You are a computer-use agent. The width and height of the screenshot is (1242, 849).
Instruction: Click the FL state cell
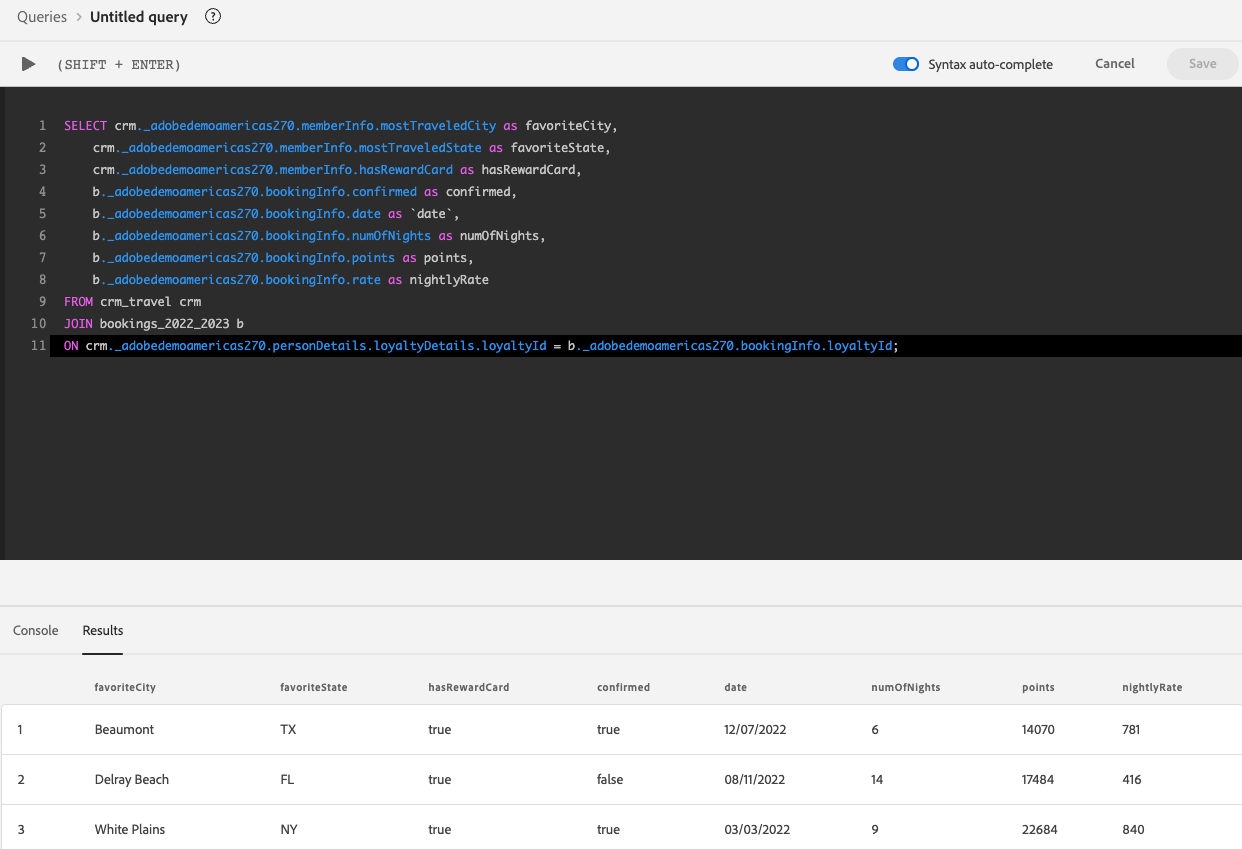287,780
